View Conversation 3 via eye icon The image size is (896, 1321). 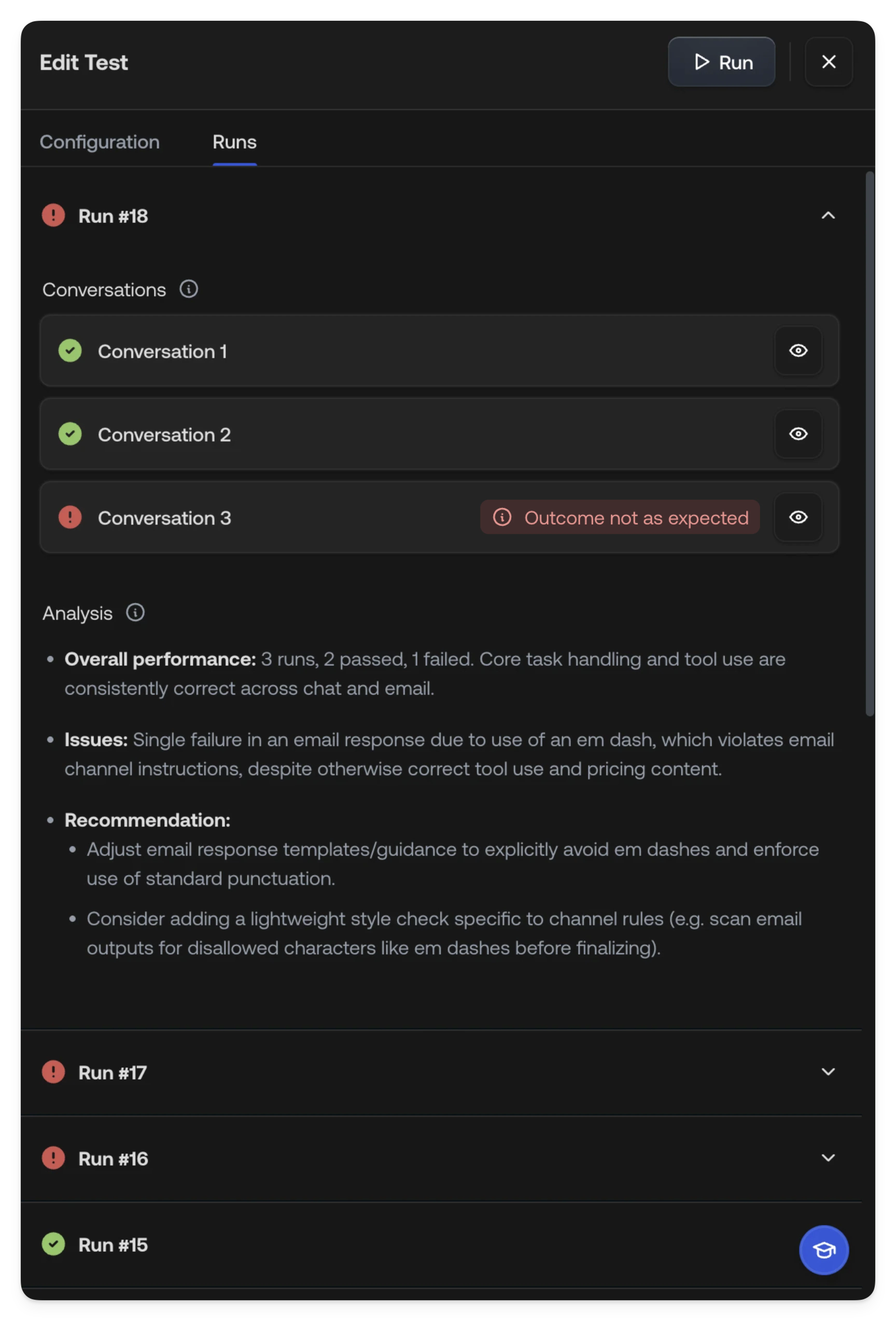[x=798, y=517]
